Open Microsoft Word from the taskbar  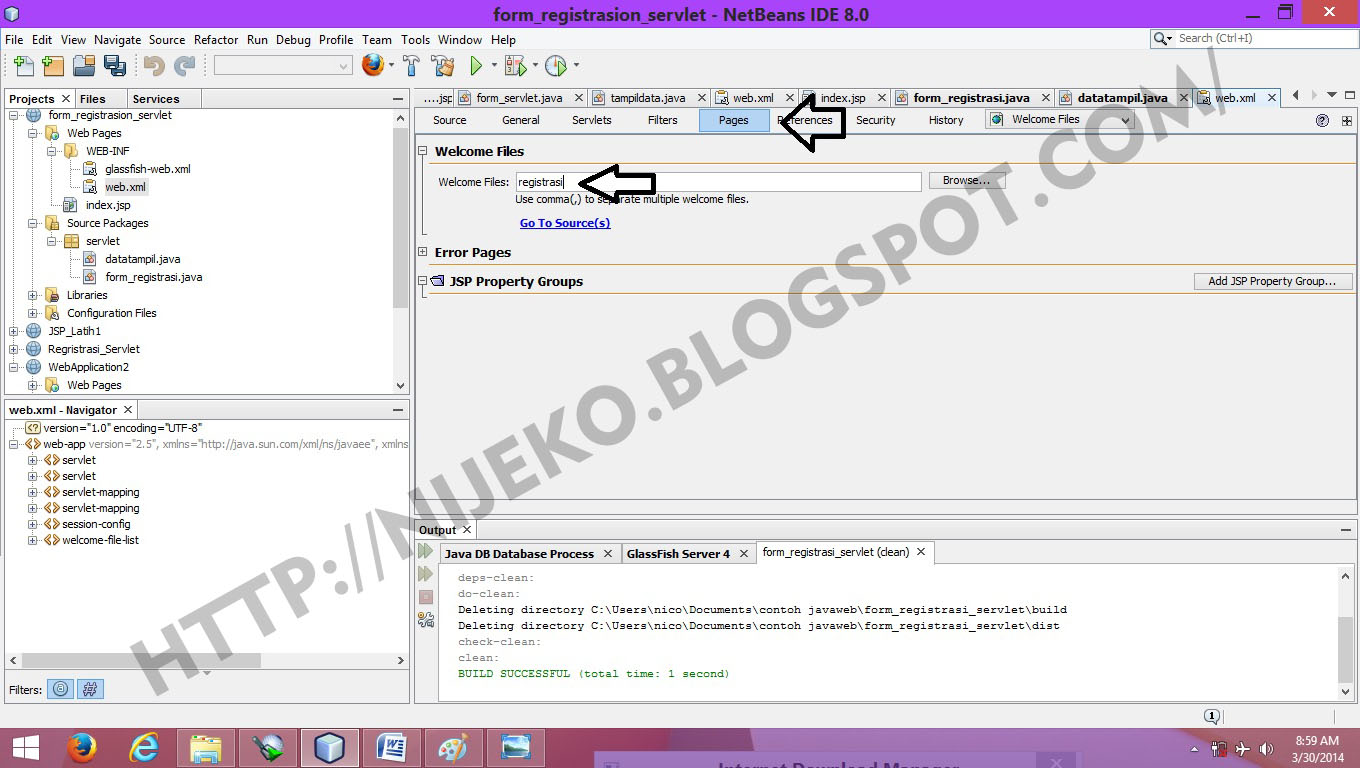click(x=391, y=748)
